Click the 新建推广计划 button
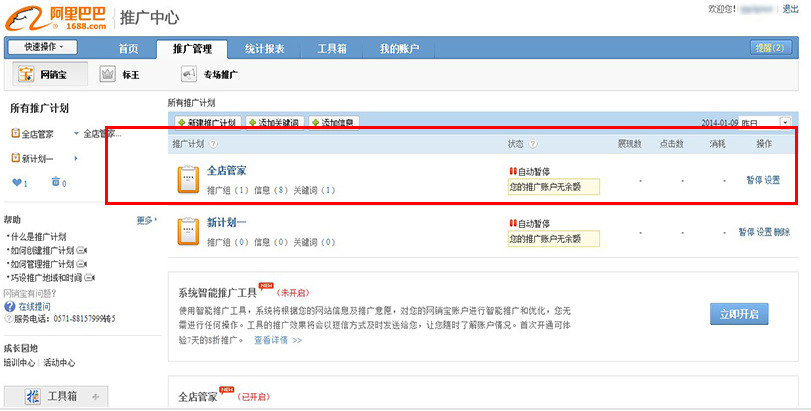The image size is (811, 411). [207, 123]
